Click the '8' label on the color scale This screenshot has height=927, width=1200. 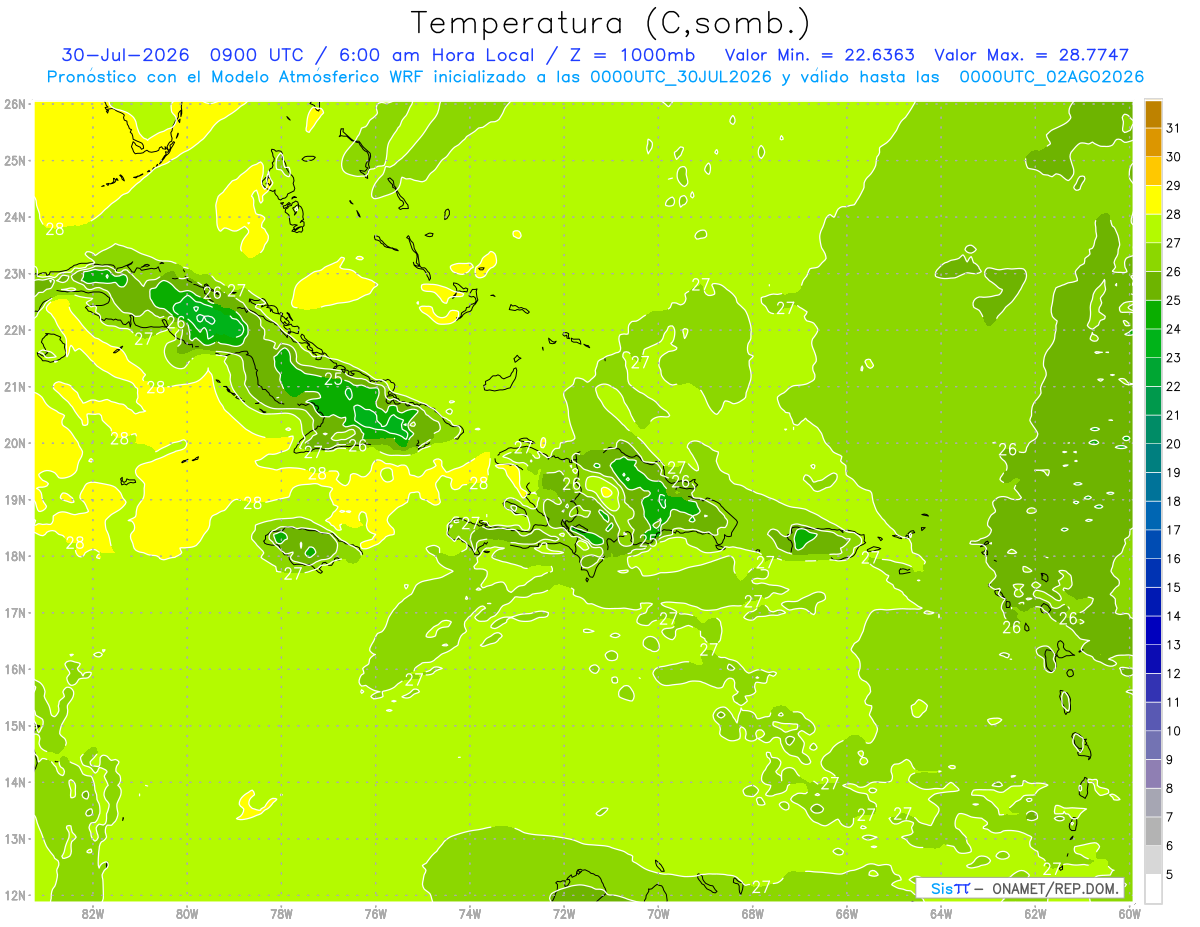[1170, 788]
